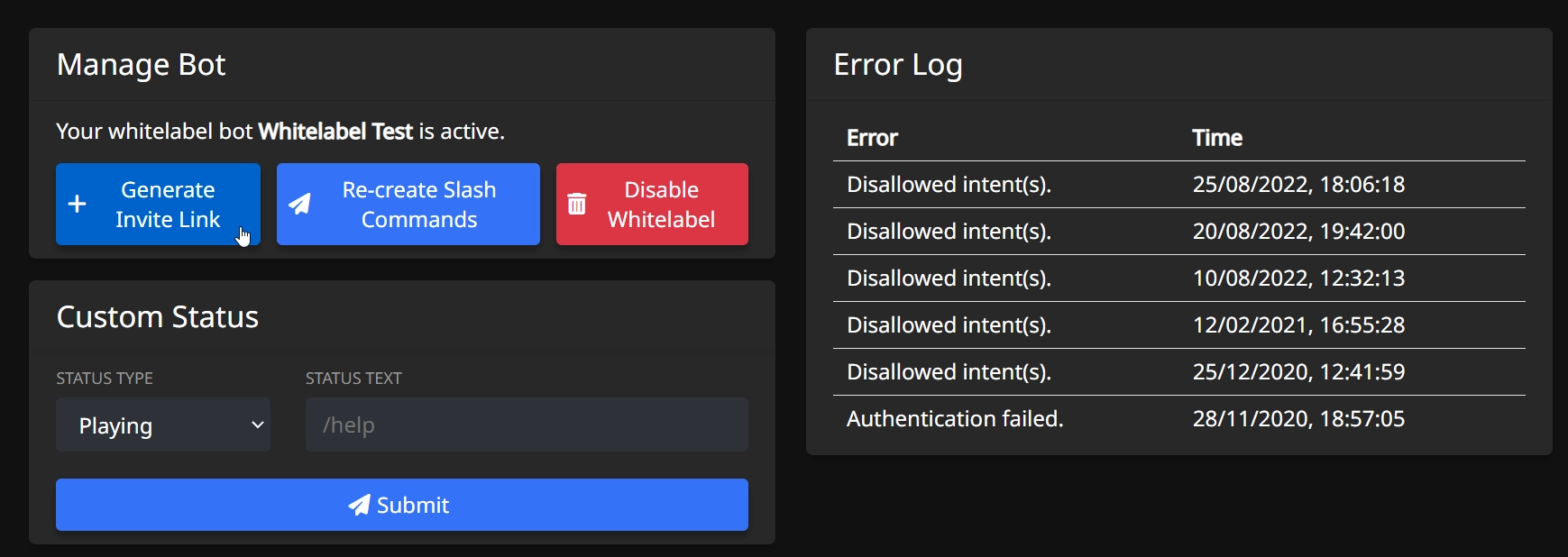Select the Authentication failed error entry

955,419
